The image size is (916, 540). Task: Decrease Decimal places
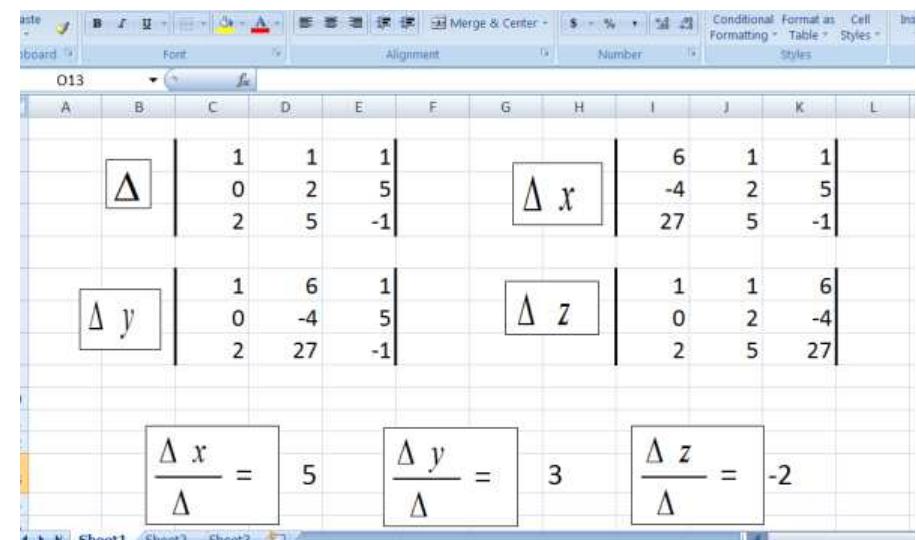pos(686,23)
